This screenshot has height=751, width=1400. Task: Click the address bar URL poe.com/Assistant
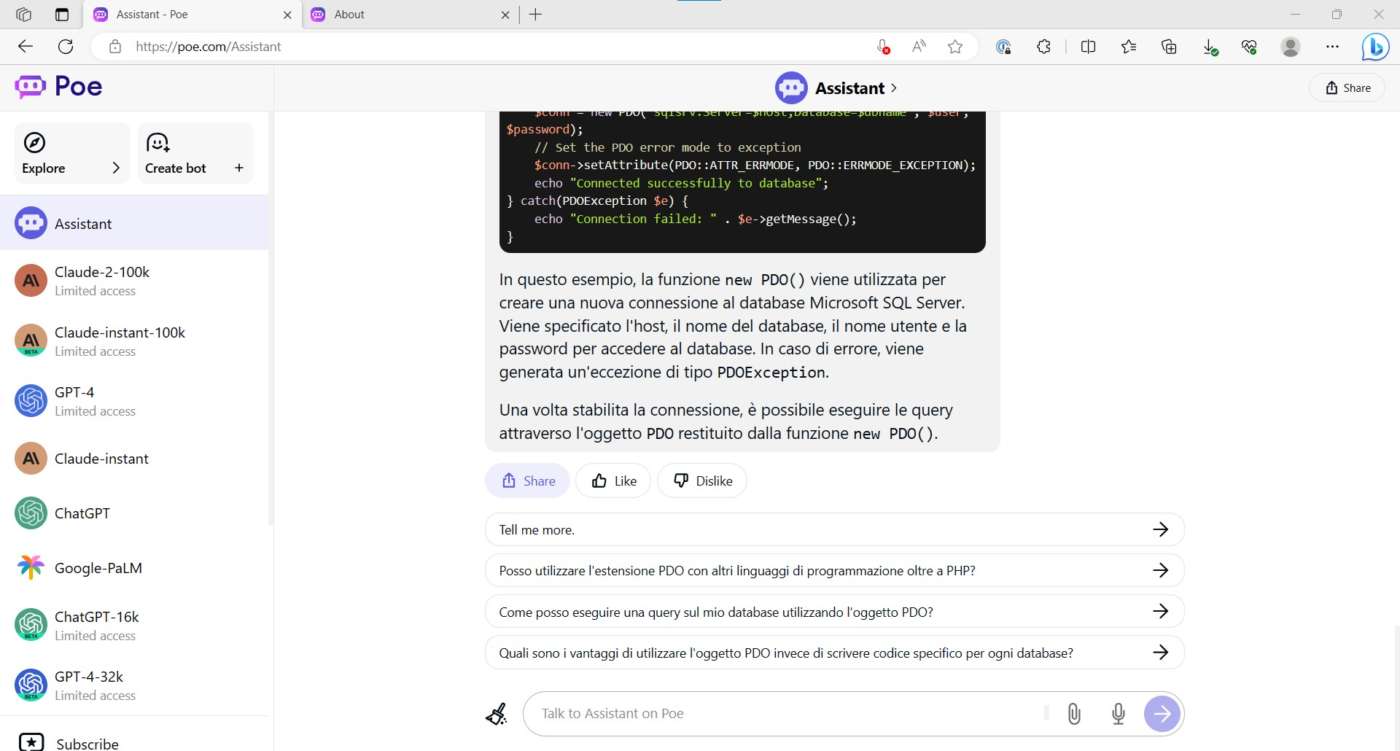(x=208, y=46)
